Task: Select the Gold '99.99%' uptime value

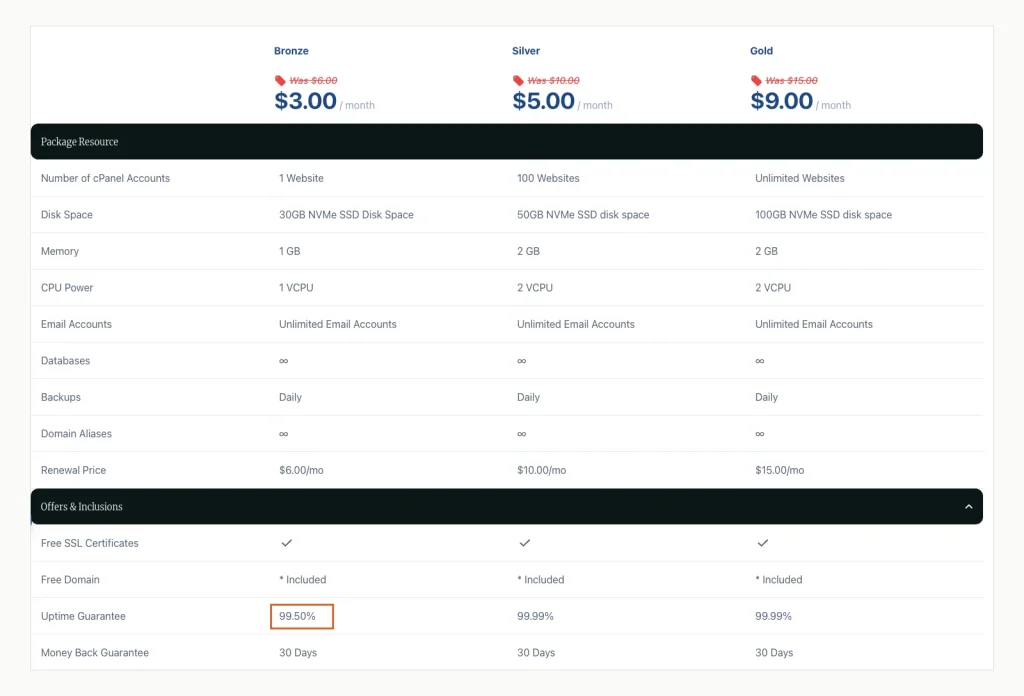Action: [x=773, y=616]
